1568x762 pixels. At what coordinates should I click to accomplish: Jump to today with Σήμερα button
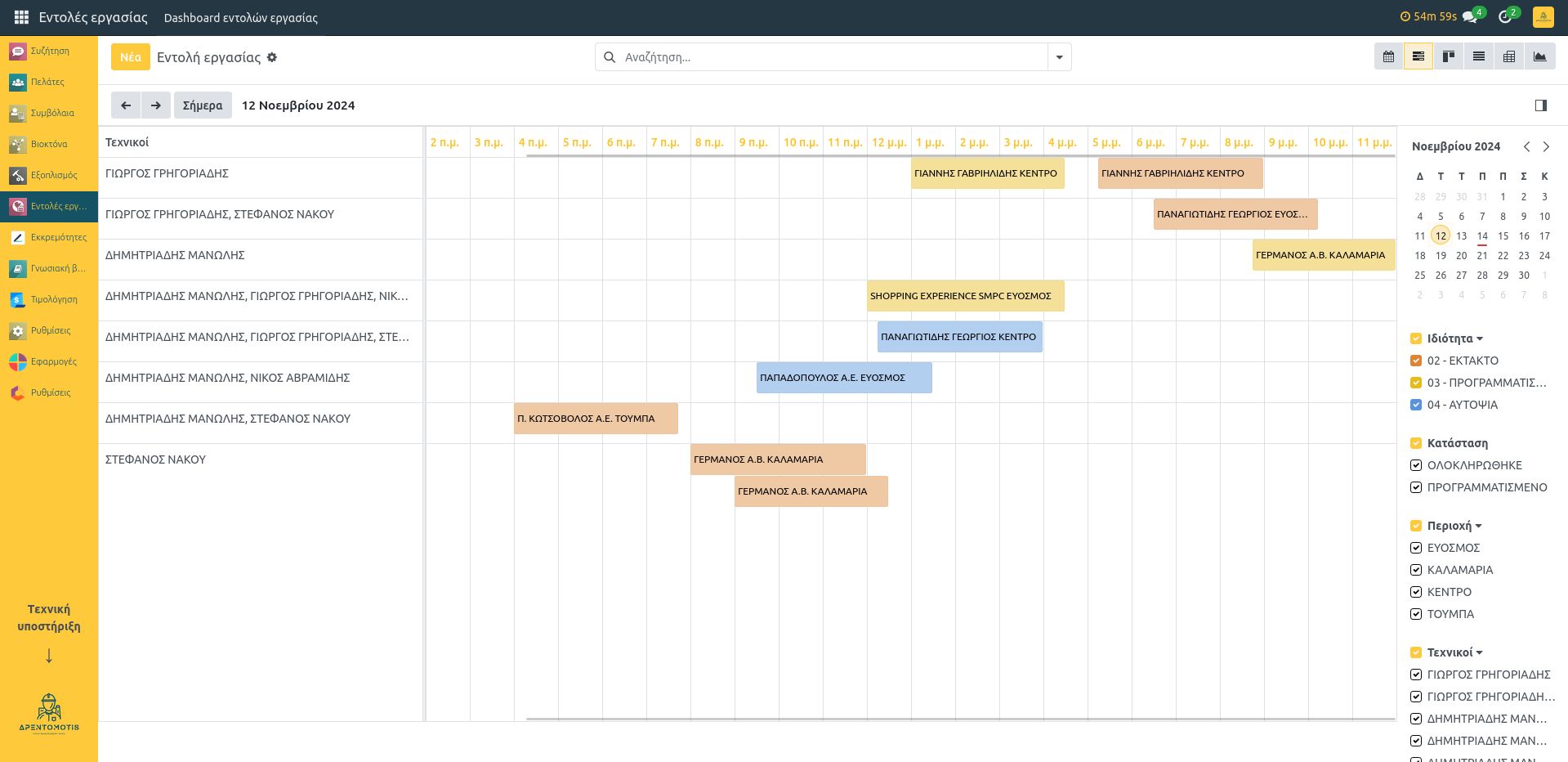(x=203, y=105)
